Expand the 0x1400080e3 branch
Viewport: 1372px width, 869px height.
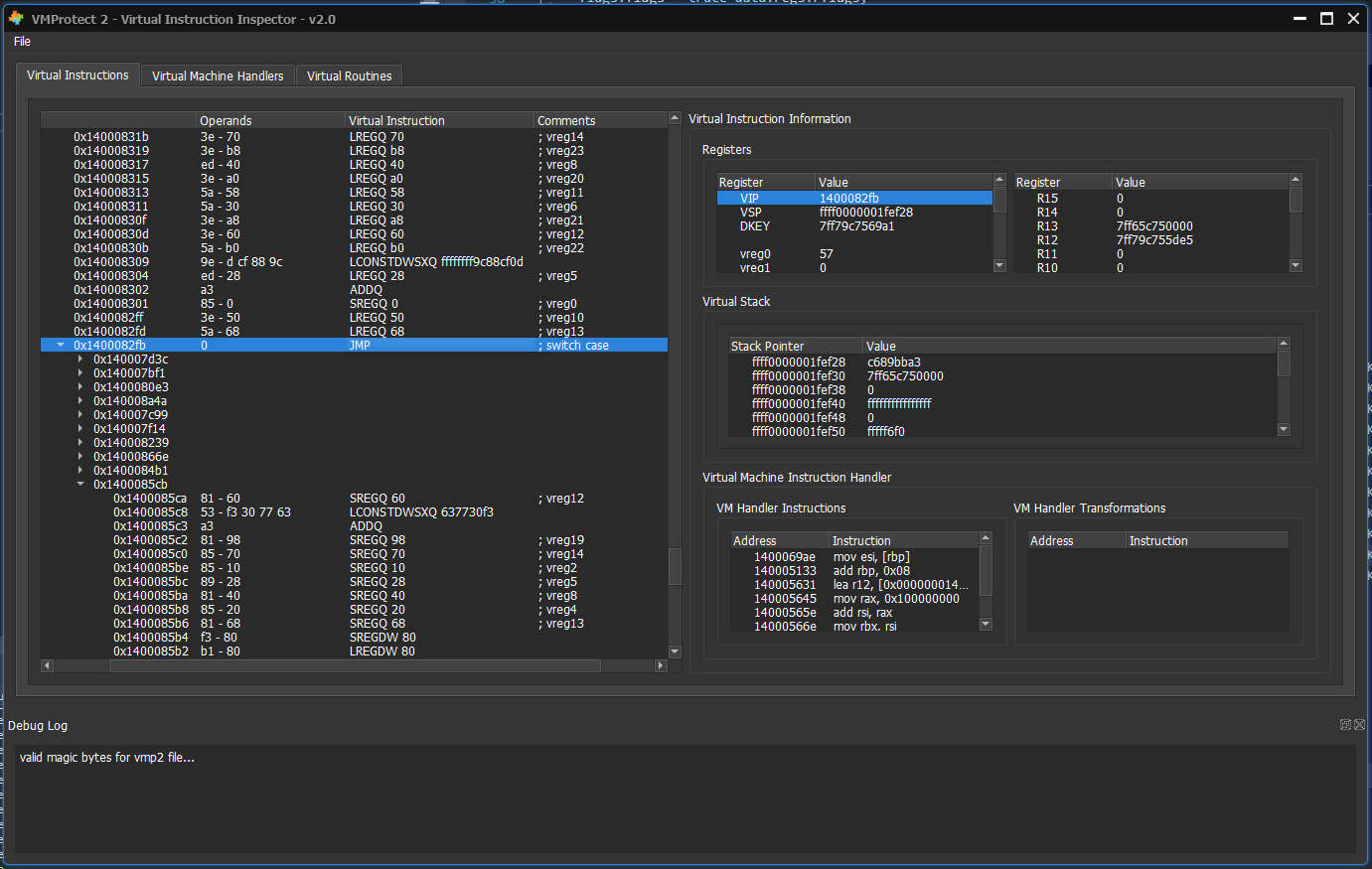[80, 387]
